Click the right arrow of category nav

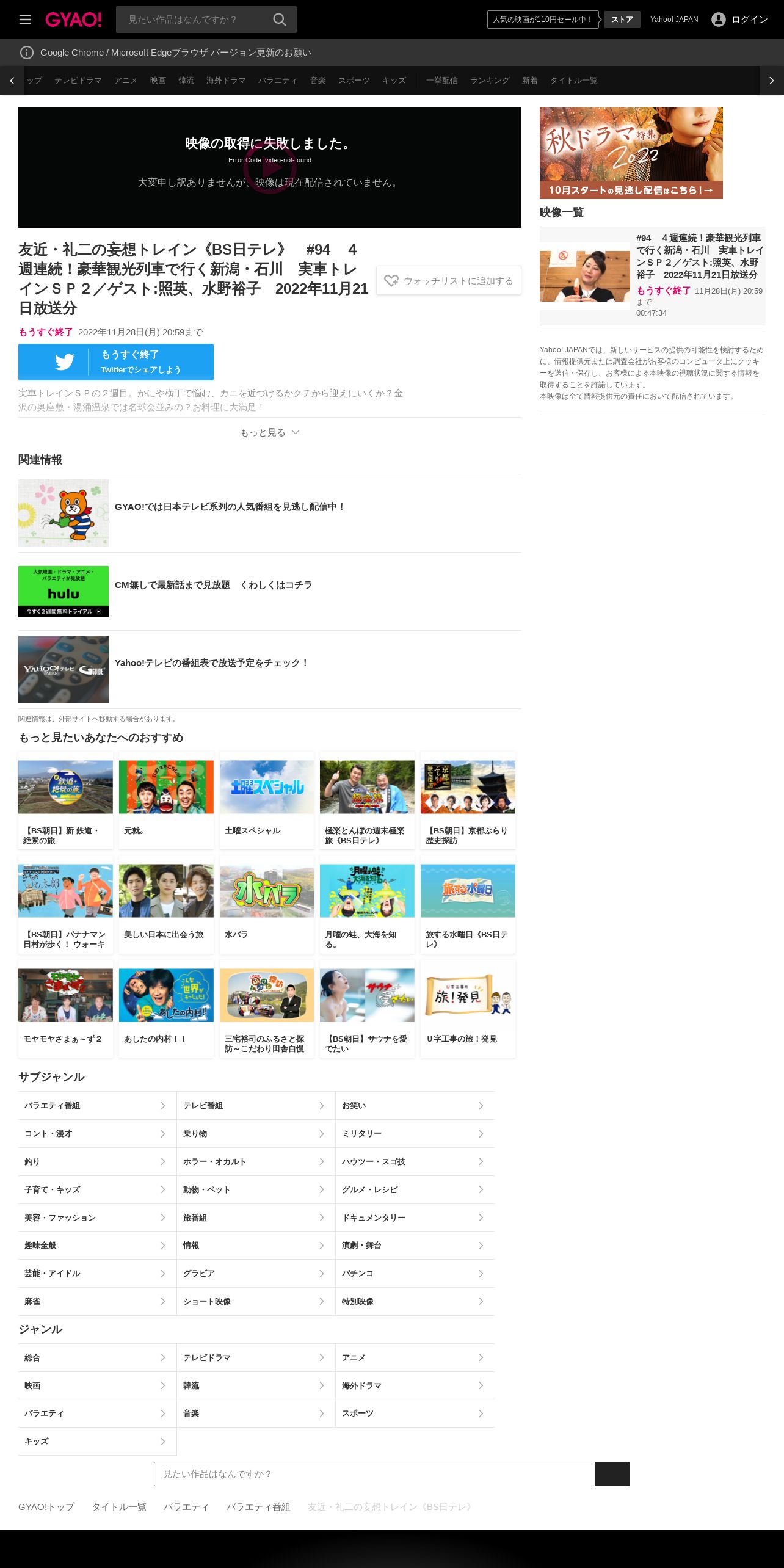(x=772, y=81)
